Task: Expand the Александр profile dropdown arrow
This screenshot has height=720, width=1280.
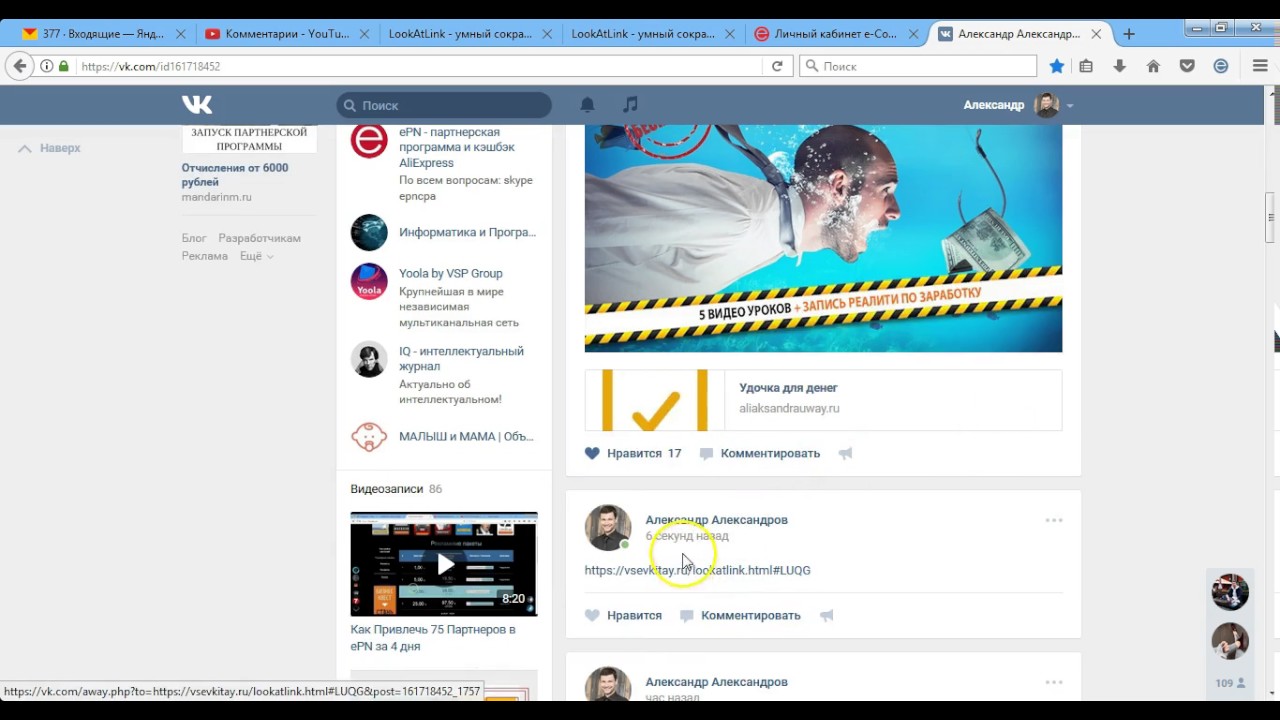Action: pos(1070,105)
